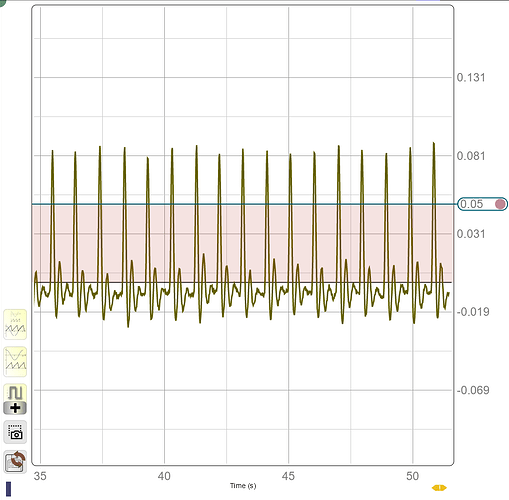The height and width of the screenshot is (500, 509).
Task: Click the square-wave pulse channel icon
Action: [15, 393]
